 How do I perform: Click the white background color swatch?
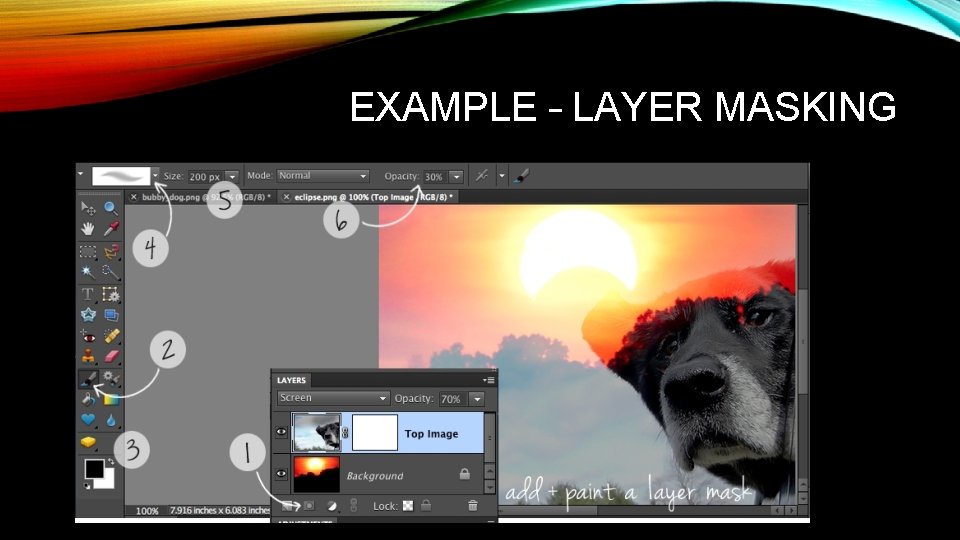(107, 481)
